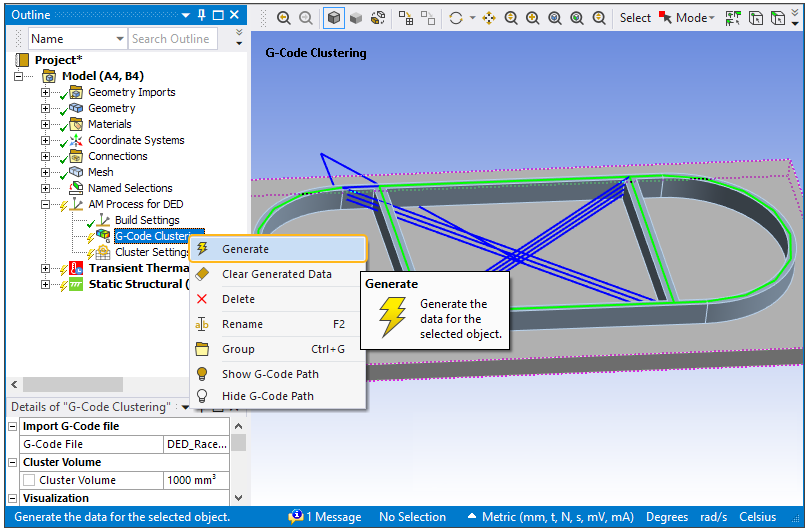Activate the Pan four-arrow tool
The width and height of the screenshot is (807, 532).
[489, 18]
